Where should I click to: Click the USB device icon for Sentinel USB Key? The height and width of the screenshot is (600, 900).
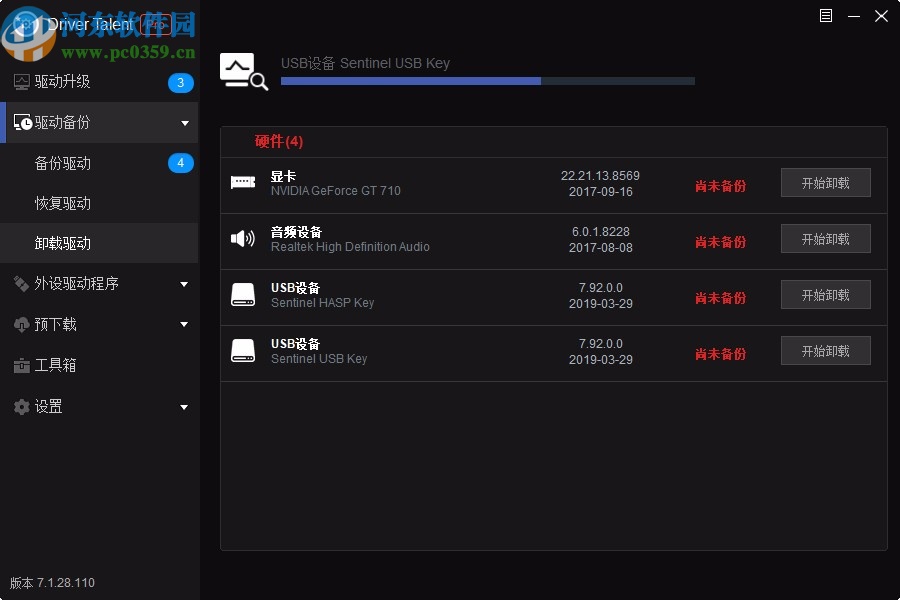pyautogui.click(x=242, y=350)
